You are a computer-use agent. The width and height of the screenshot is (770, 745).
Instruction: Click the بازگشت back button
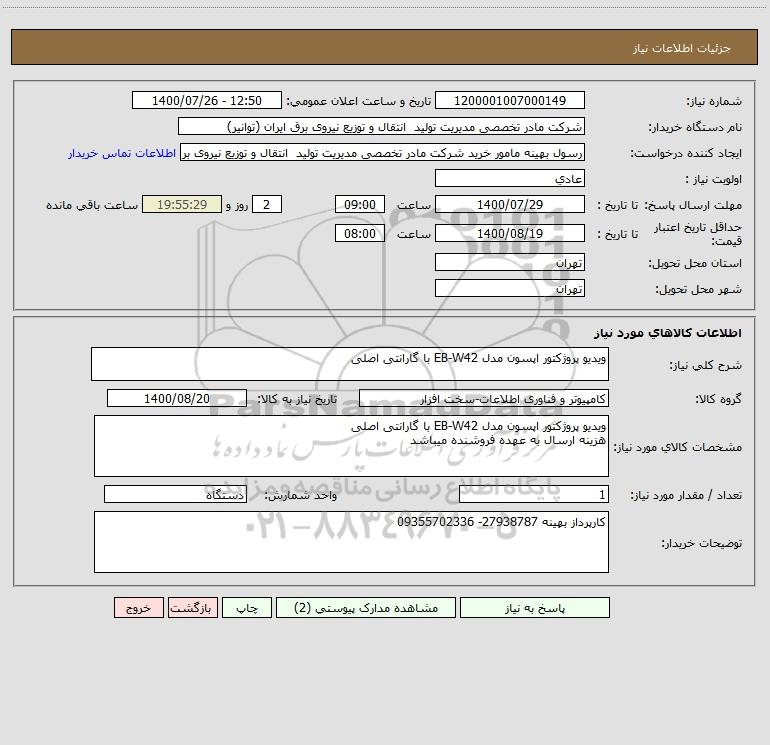click(192, 608)
